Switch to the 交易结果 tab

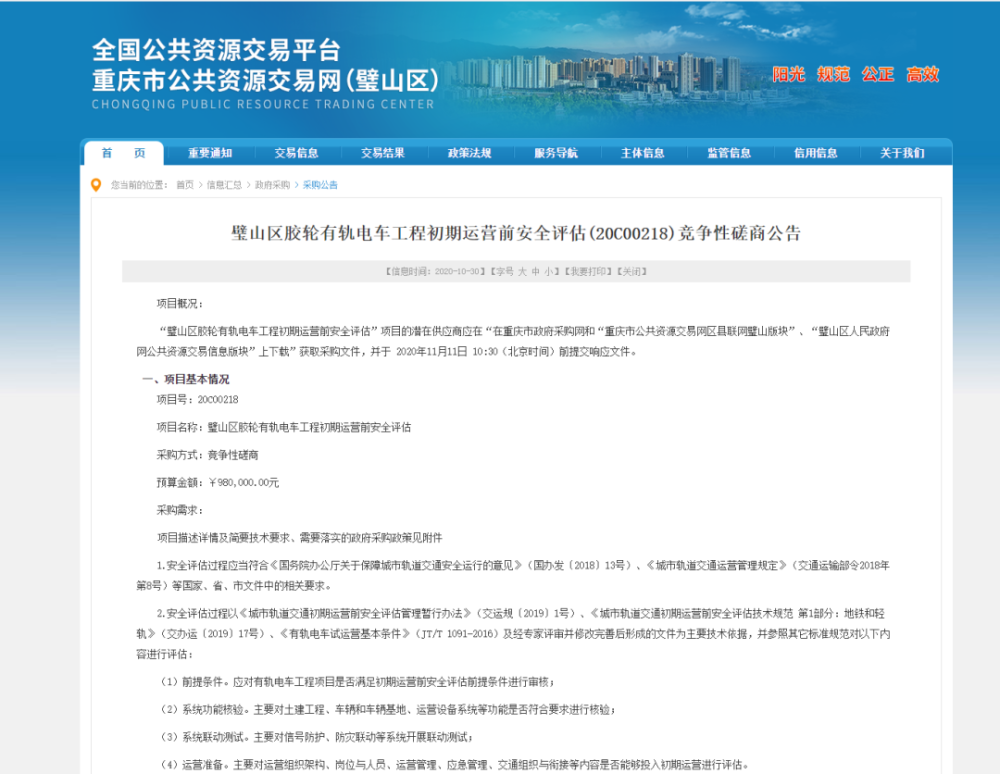tap(383, 153)
